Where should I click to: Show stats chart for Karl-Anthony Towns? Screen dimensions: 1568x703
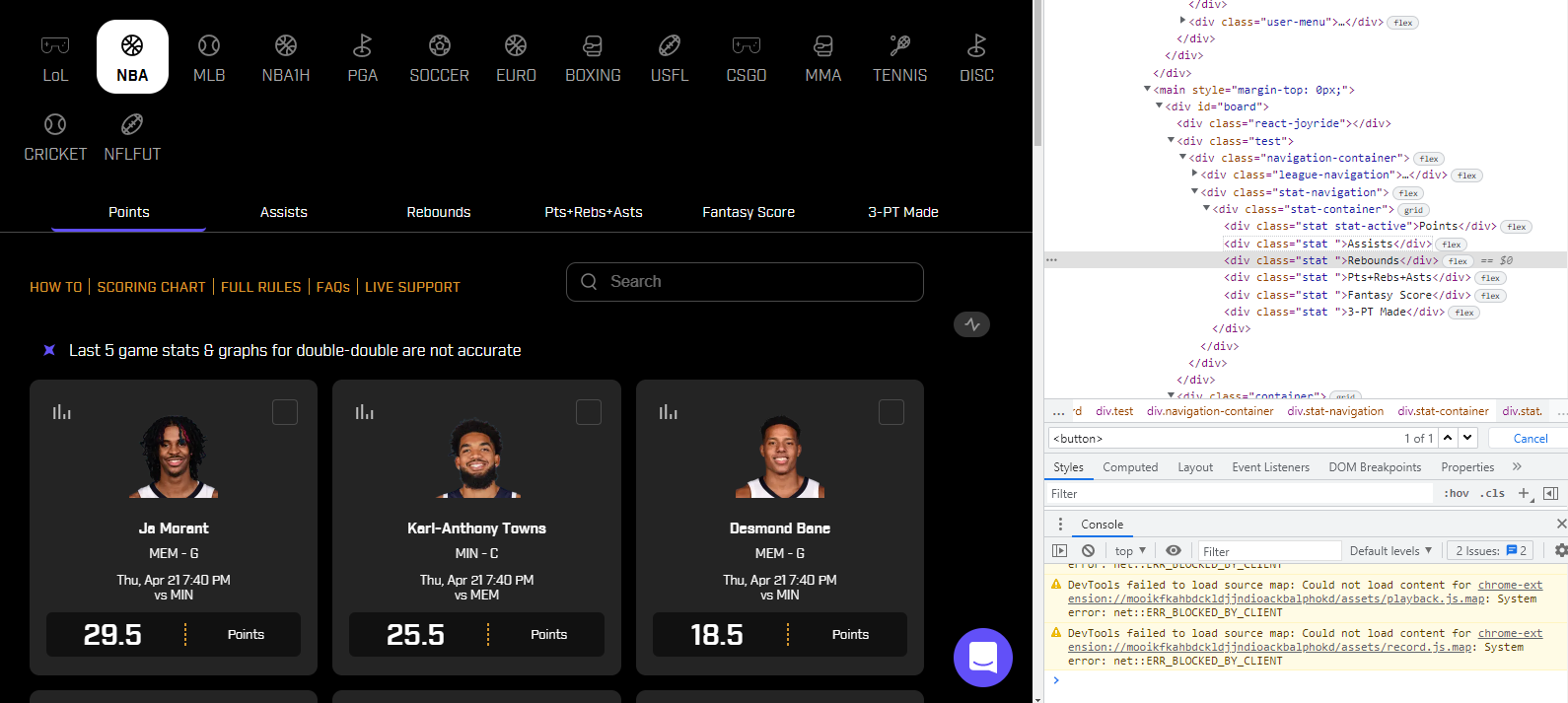tap(365, 411)
